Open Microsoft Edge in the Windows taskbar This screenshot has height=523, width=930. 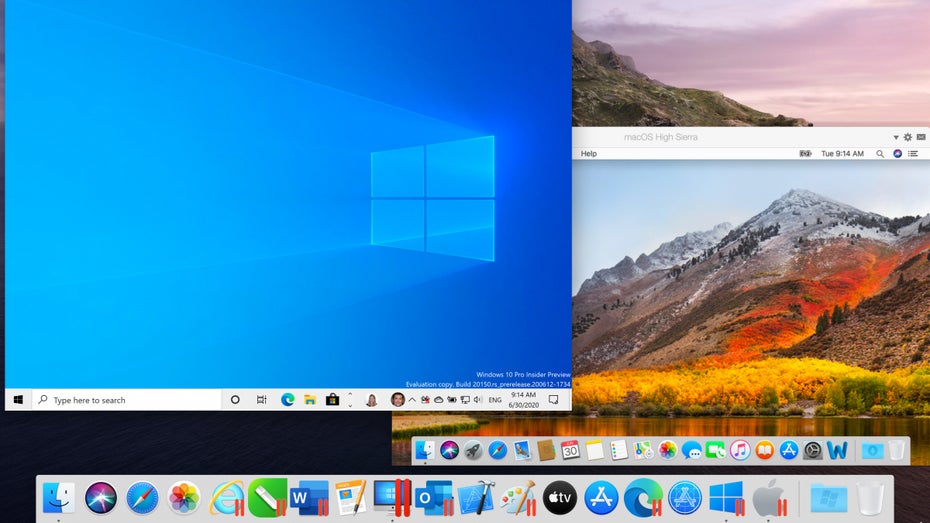pyautogui.click(x=288, y=400)
